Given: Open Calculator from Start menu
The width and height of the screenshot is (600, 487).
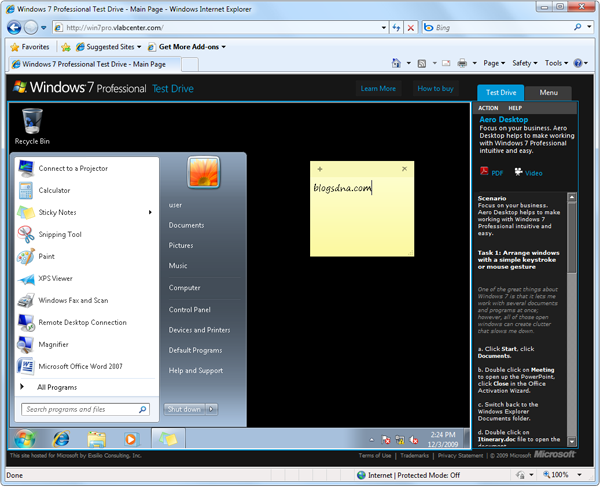Looking at the screenshot, I should (x=86, y=191).
